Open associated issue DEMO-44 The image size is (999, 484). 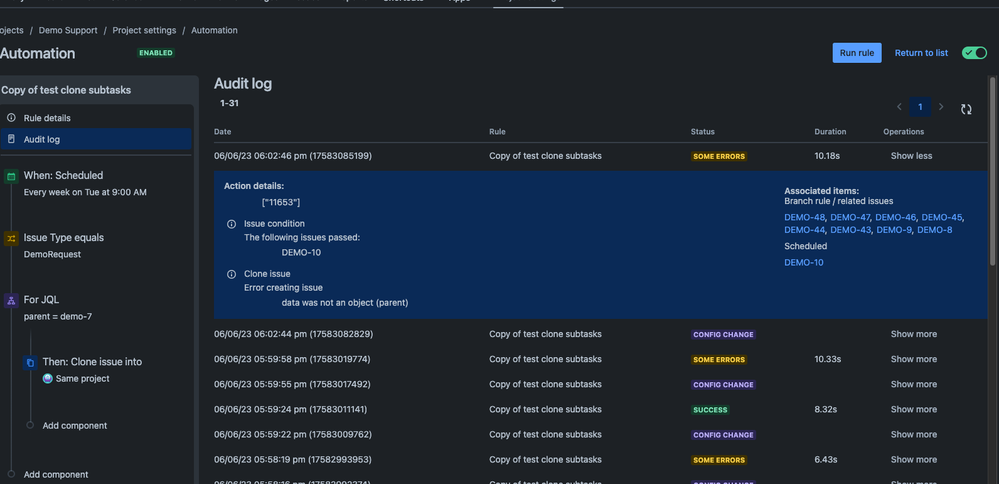click(804, 230)
